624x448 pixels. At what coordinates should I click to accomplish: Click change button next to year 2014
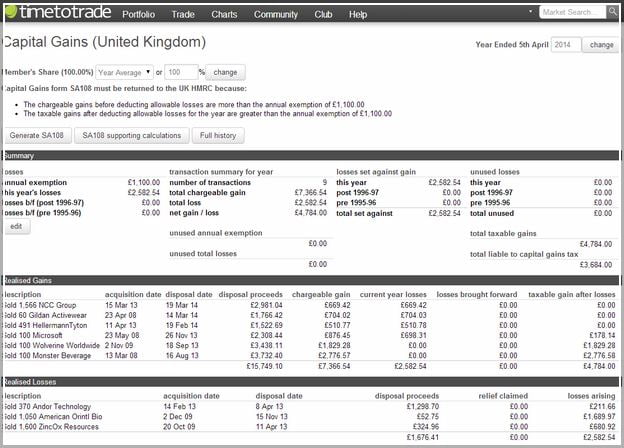[601, 45]
